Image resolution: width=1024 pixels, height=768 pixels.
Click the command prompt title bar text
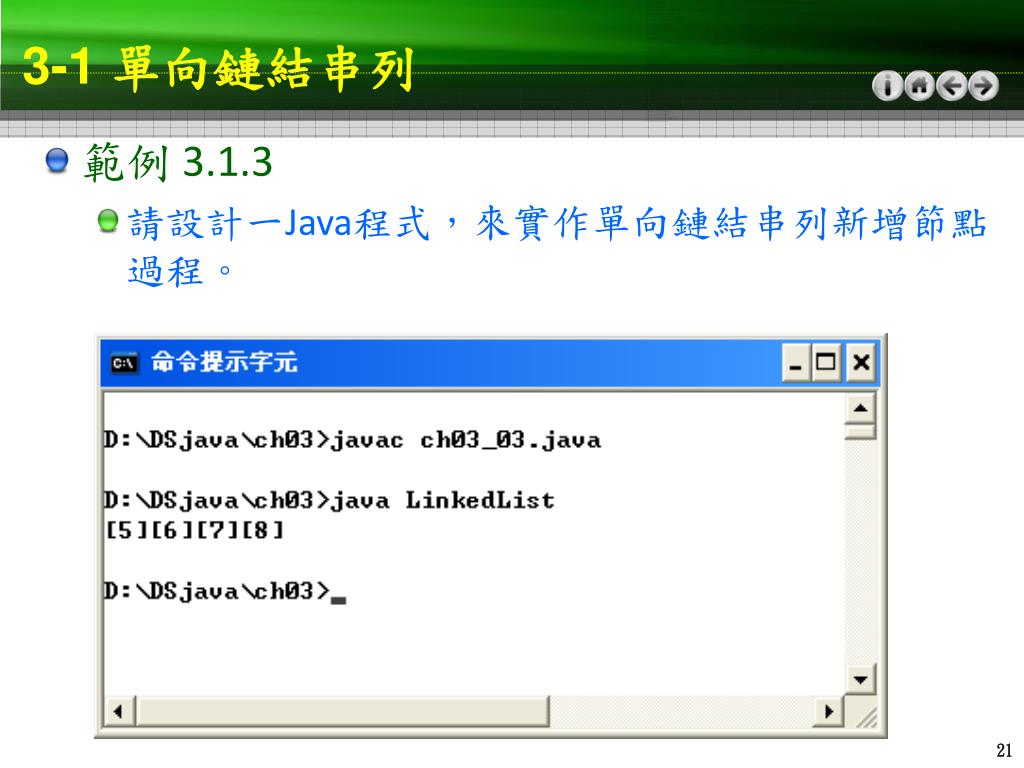pyautogui.click(x=225, y=362)
